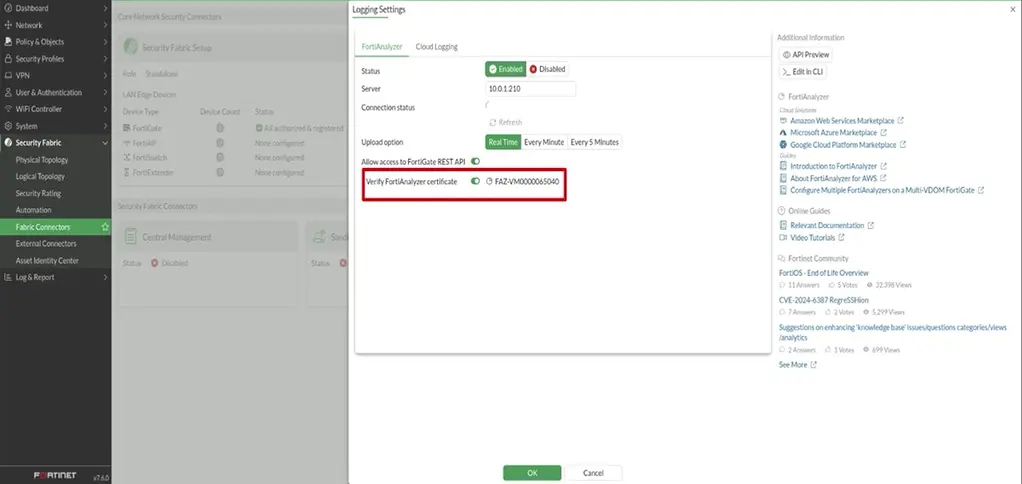Open Asset Identity Center page

tap(47, 261)
